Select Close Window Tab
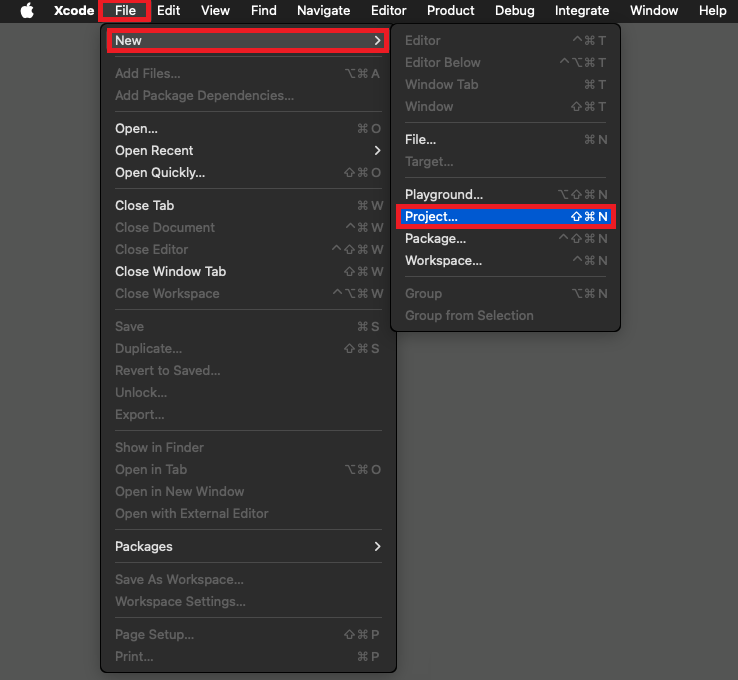Image resolution: width=738 pixels, height=680 pixels. pos(248,272)
